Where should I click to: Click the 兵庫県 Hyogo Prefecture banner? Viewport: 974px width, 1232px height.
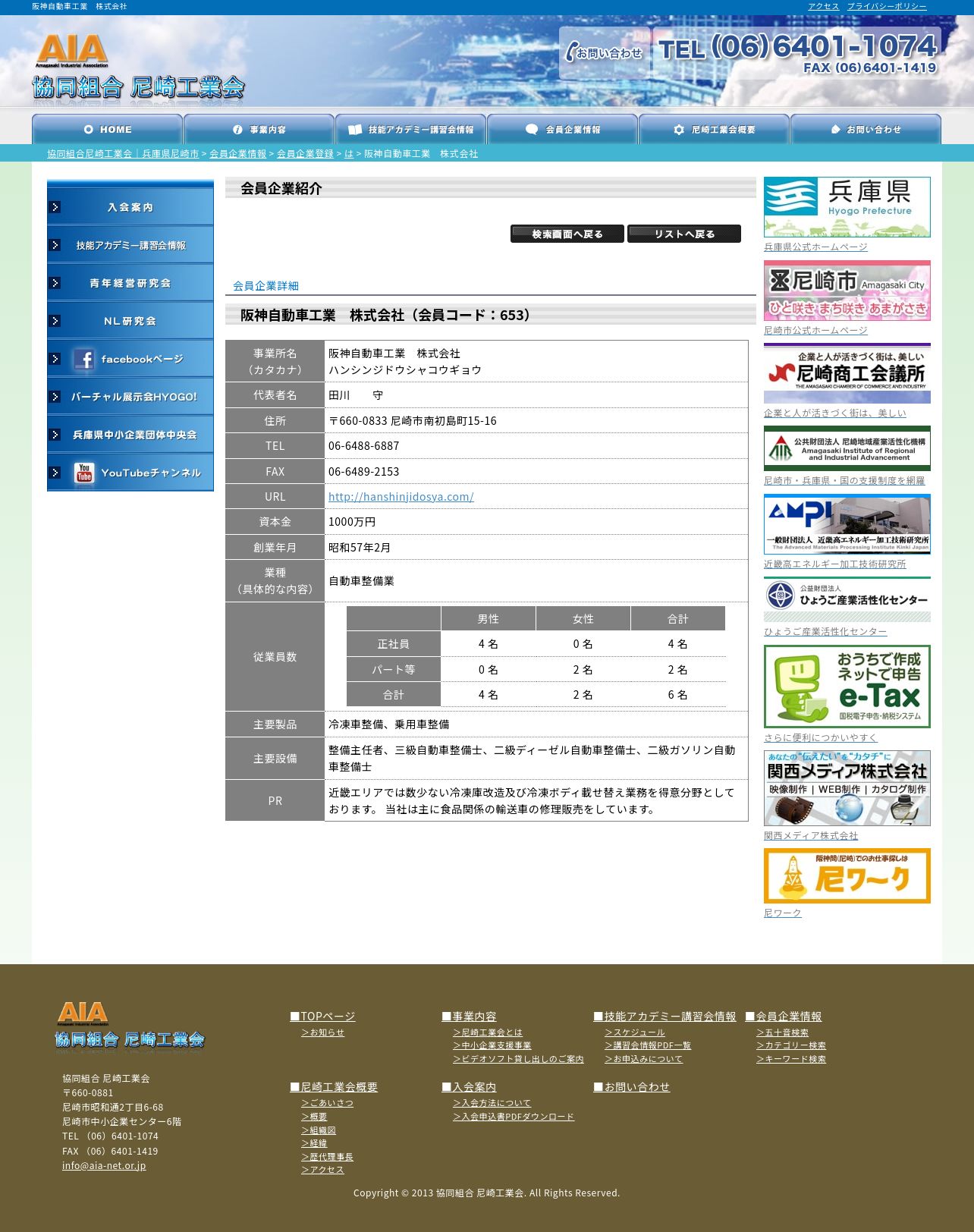coord(847,207)
